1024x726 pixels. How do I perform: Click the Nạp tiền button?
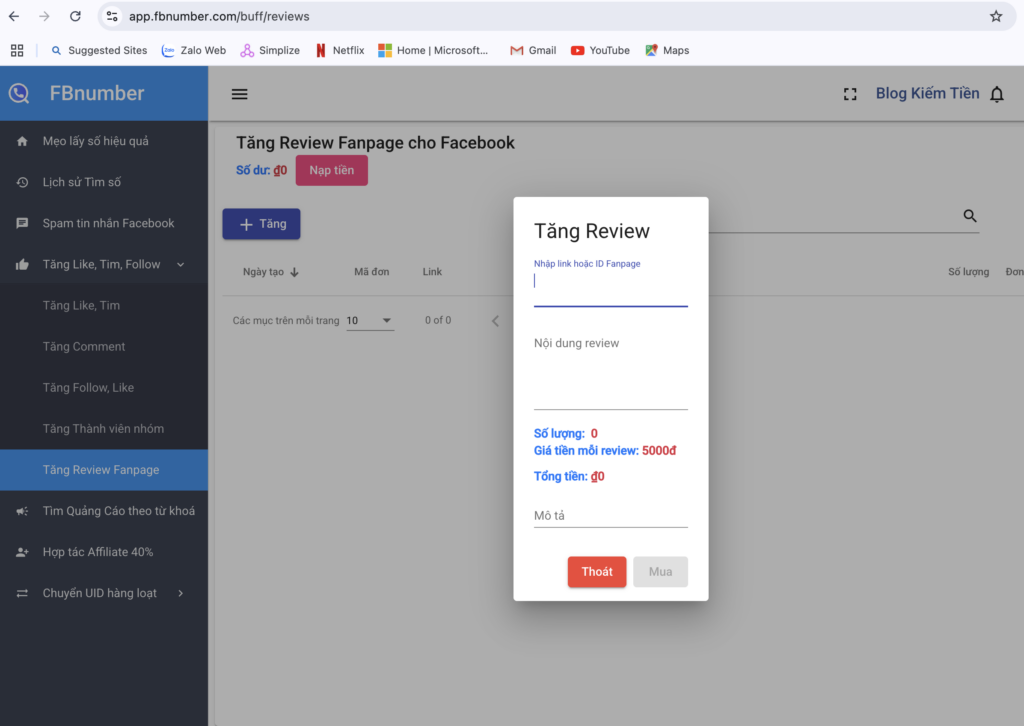tap(331, 171)
